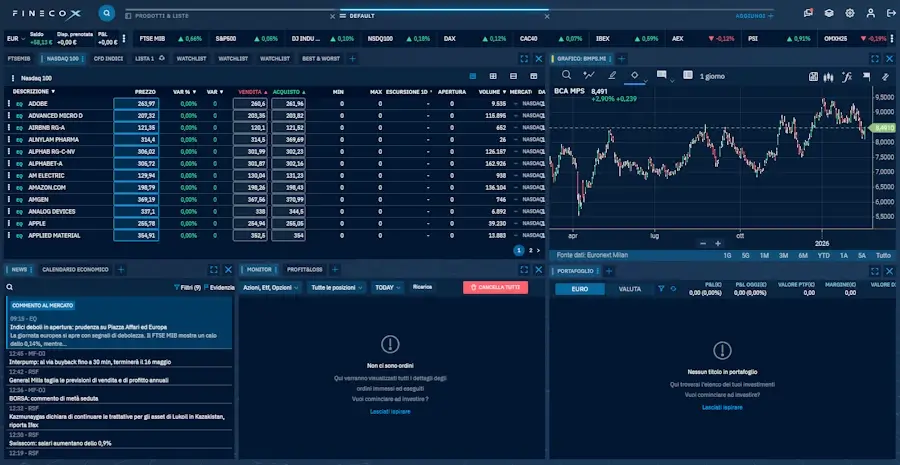
Task: Switch to BEST & WORST tab
Action: coord(321,59)
